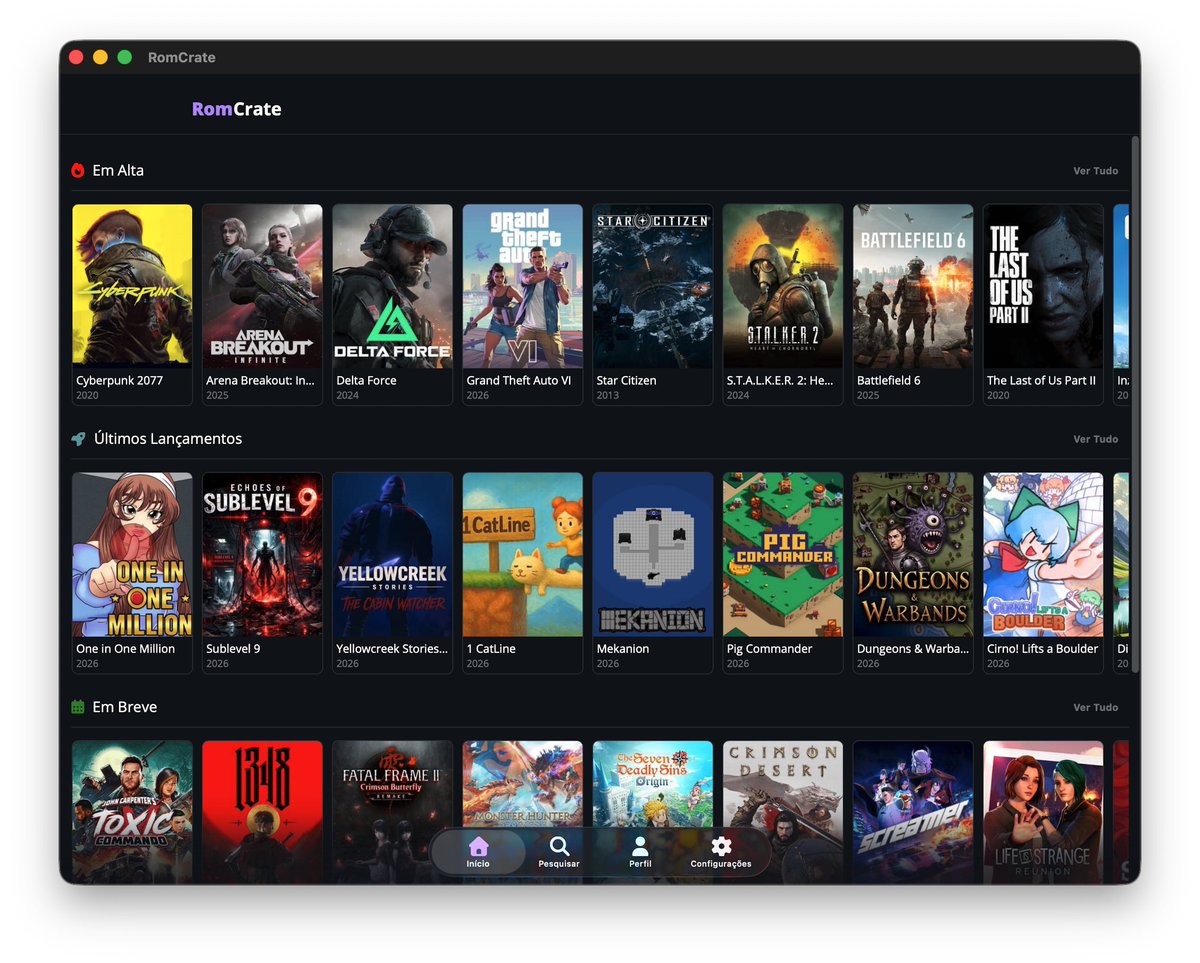The width and height of the screenshot is (1200, 963).
Task: Open The Last of Us Part II cover
Action: (x=1043, y=286)
